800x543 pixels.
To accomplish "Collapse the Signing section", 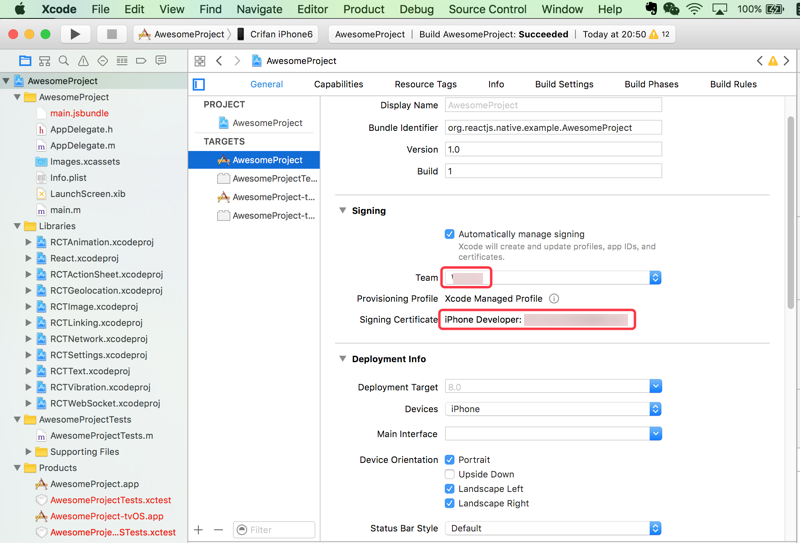I will [343, 210].
